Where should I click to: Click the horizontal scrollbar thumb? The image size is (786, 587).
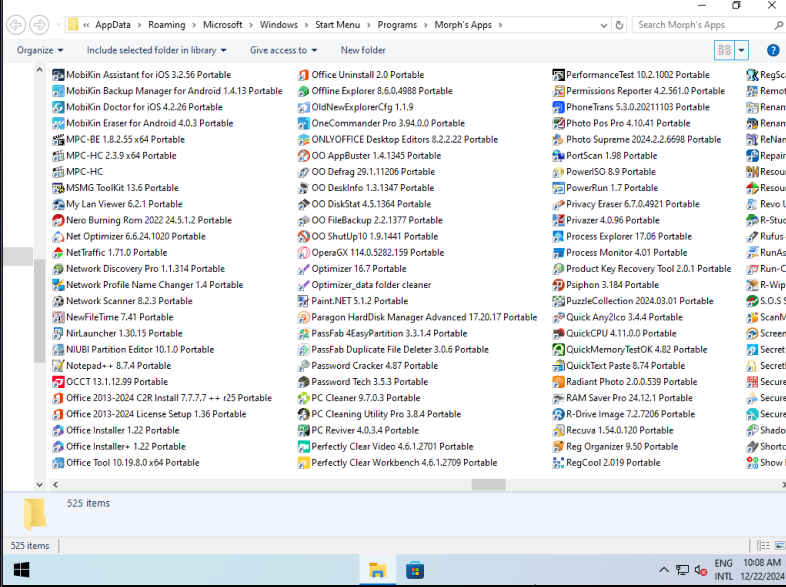488,485
